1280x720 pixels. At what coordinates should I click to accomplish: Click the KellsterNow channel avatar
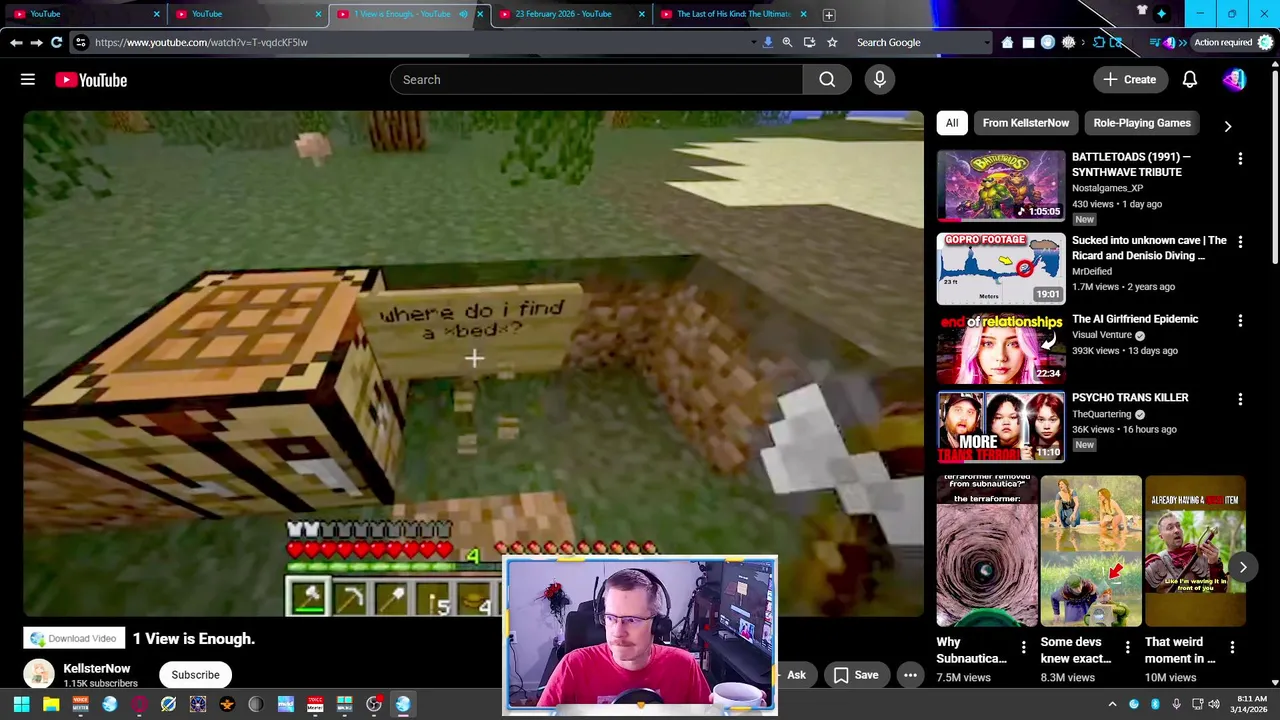click(x=39, y=675)
